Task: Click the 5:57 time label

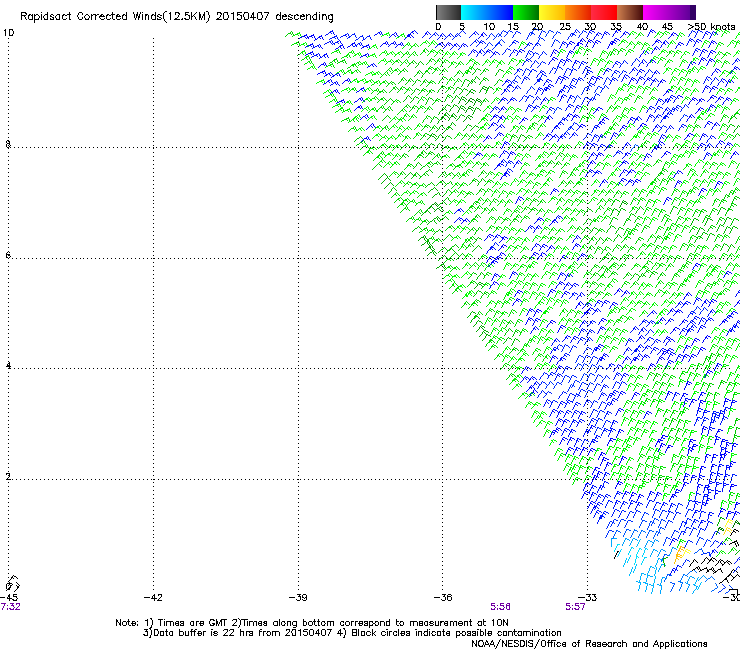Action: [x=575, y=607]
